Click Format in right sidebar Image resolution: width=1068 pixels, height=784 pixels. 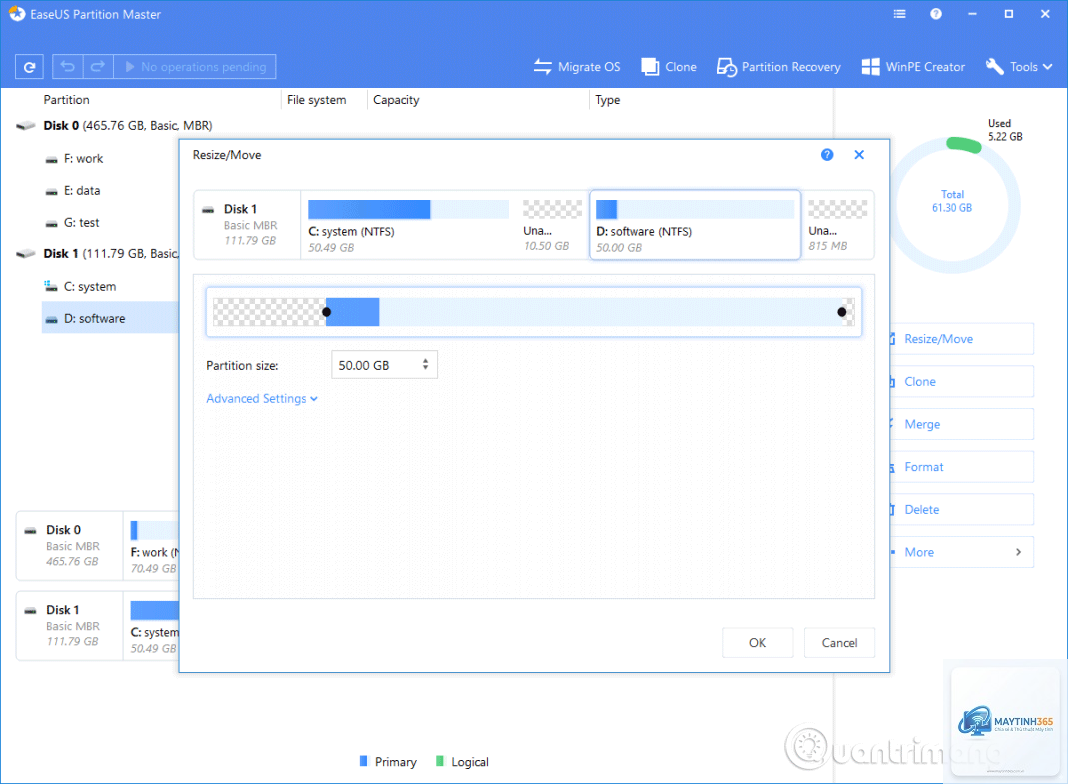(961, 467)
